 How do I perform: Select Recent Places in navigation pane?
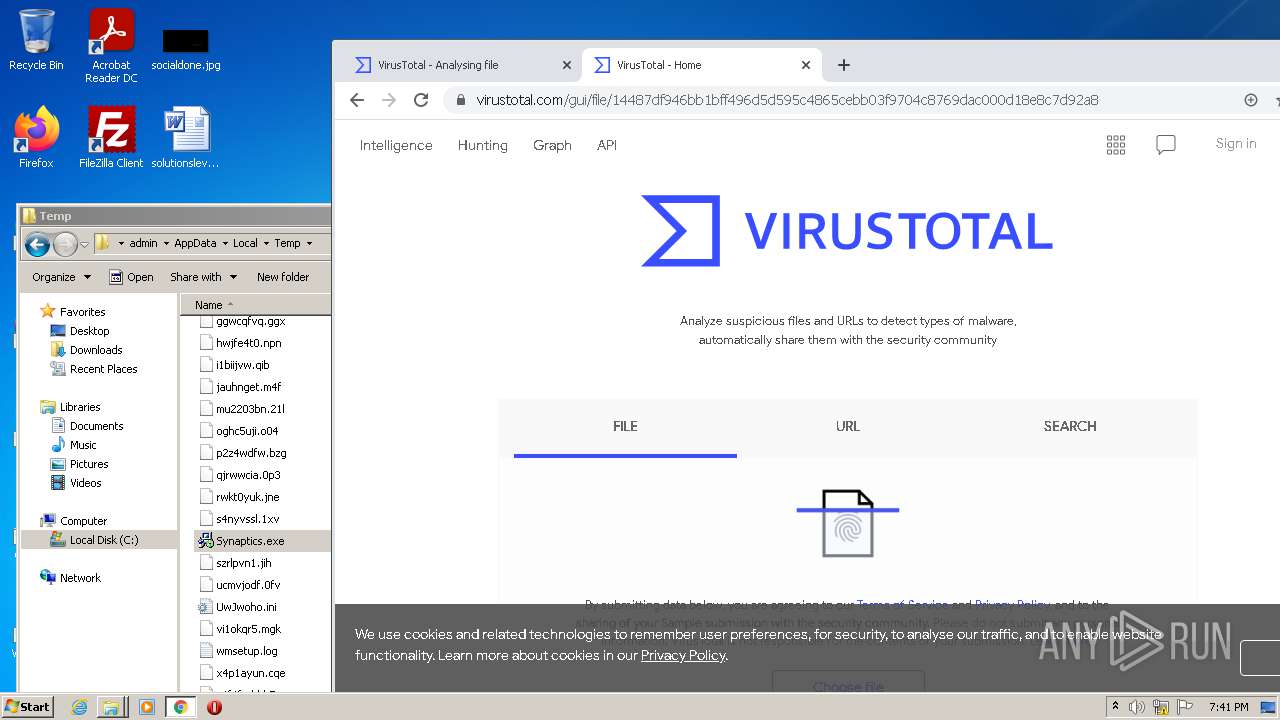(x=94, y=369)
